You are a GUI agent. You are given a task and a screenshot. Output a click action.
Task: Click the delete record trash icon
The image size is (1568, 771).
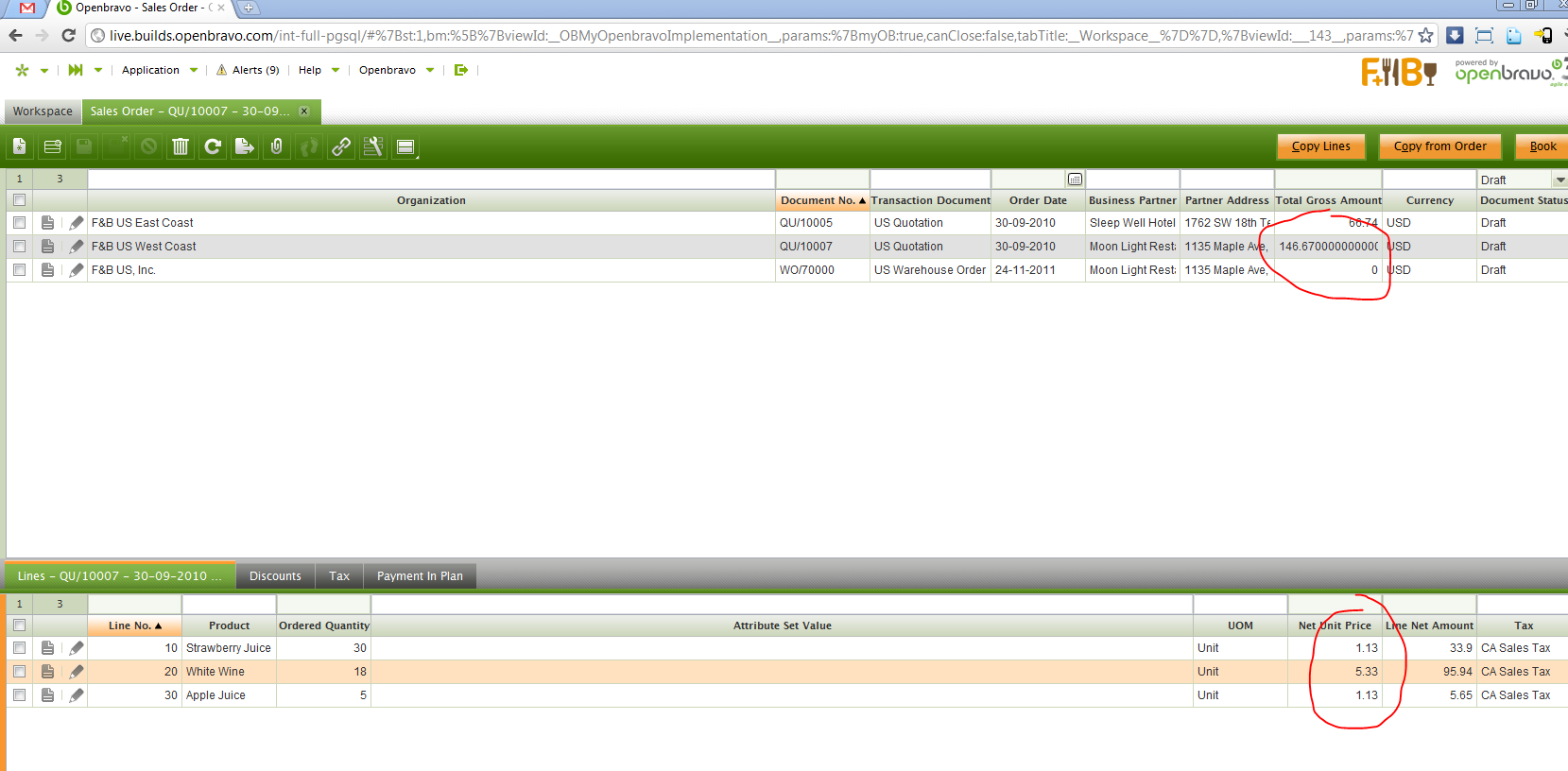point(181,146)
